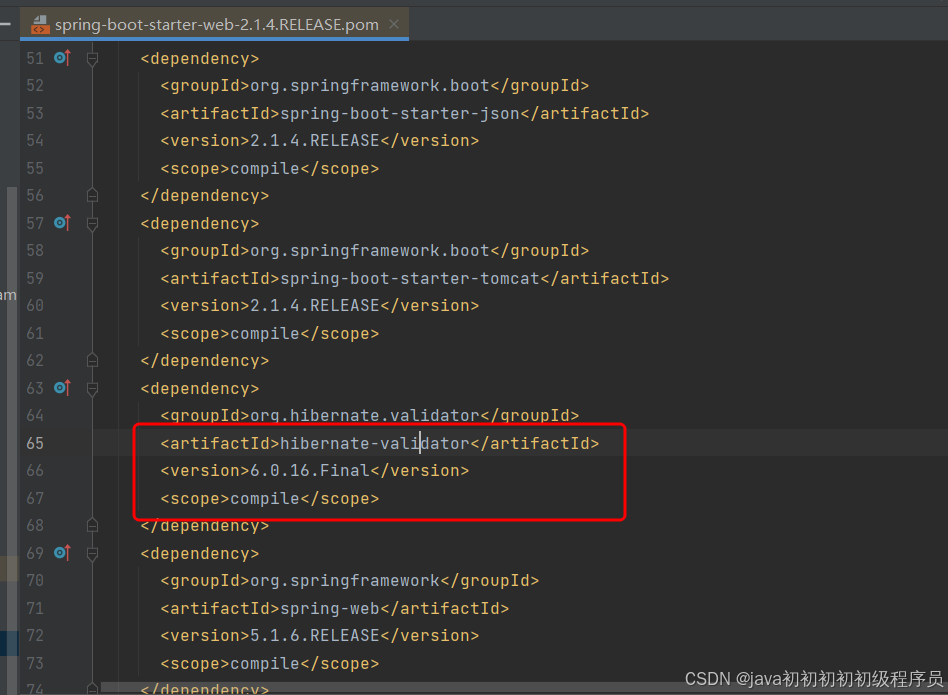Screen dimensions: 948x695
Task: Close the spring-boot-starter-web pom tab
Action: [394, 24]
